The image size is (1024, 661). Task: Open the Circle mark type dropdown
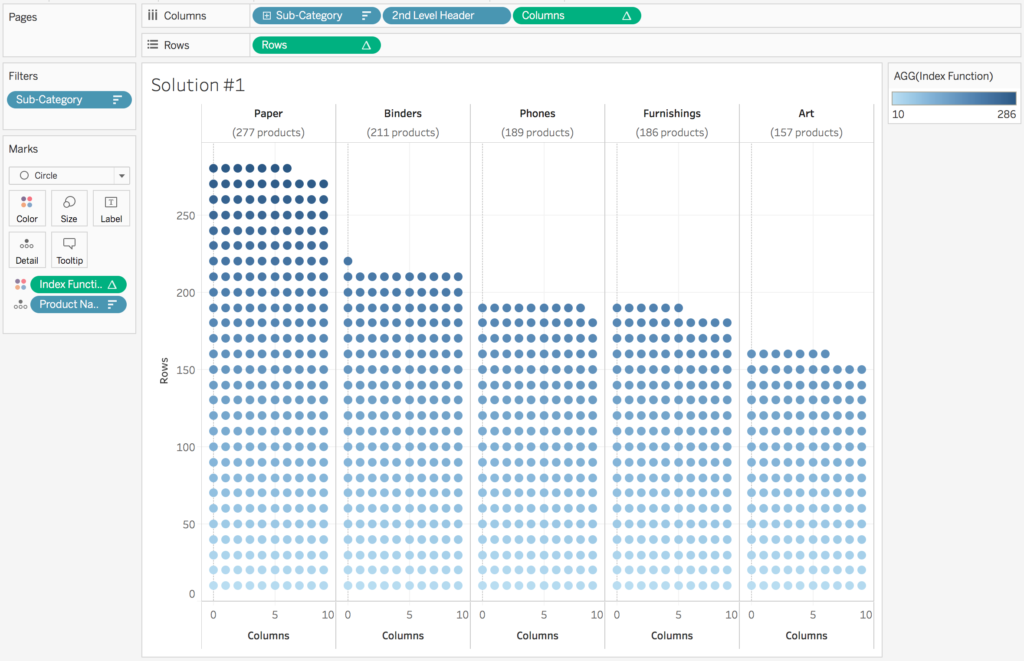122,176
